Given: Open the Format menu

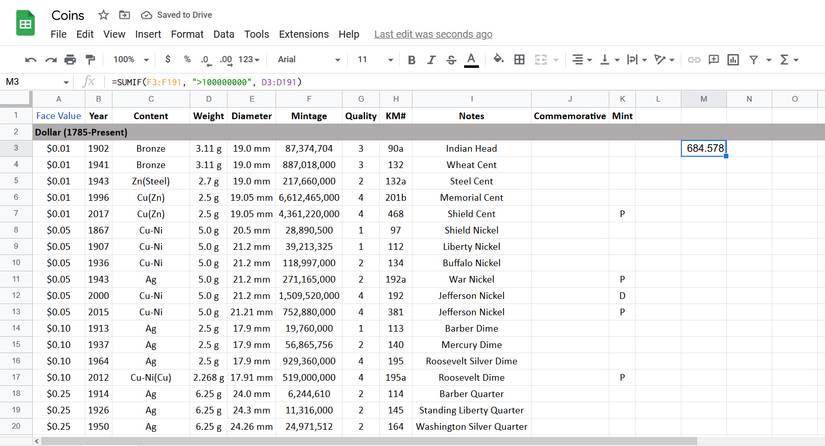Looking at the screenshot, I should click(187, 34).
